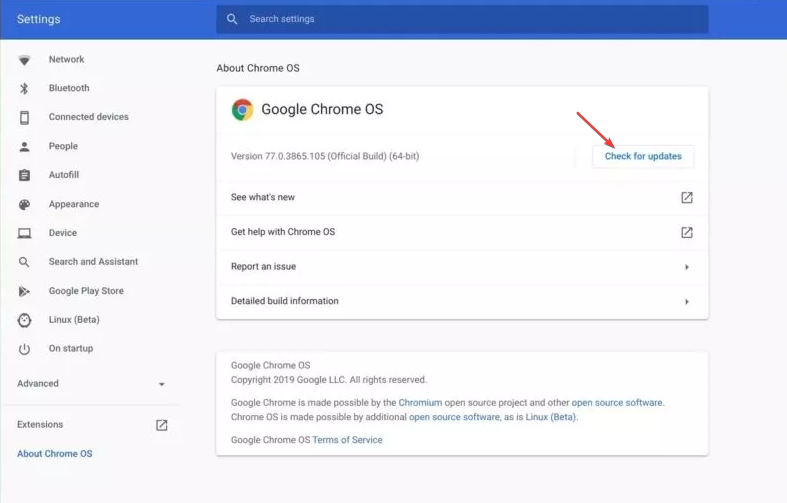Image resolution: width=787 pixels, height=503 pixels.
Task: Click the Search and Assistant magnifier icon
Action: 24,262
